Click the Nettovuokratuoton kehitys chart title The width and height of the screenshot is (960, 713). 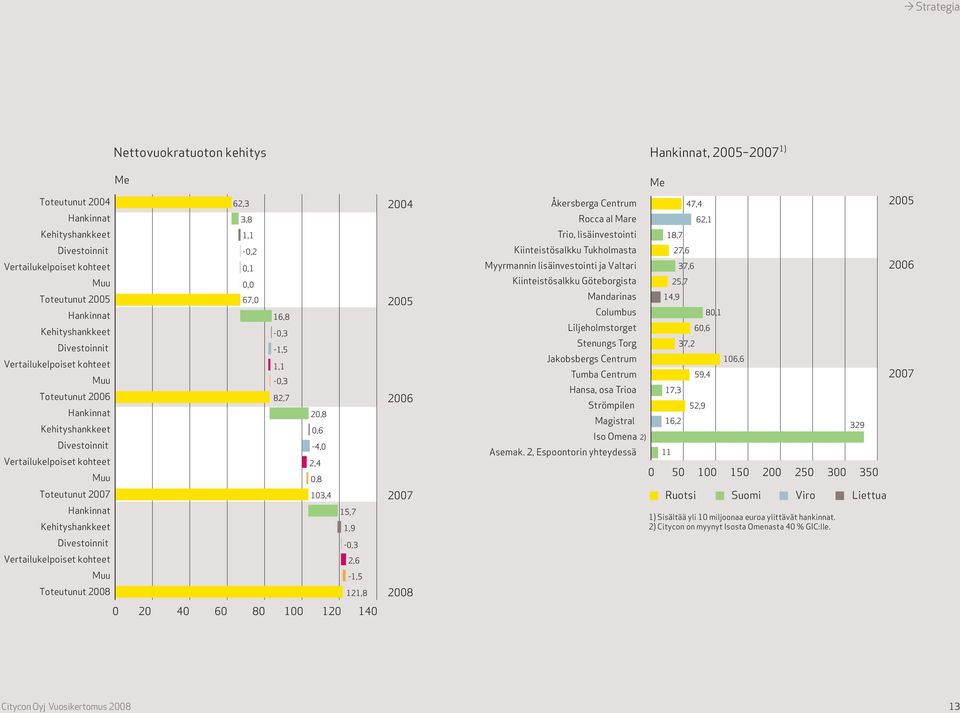coord(190,152)
